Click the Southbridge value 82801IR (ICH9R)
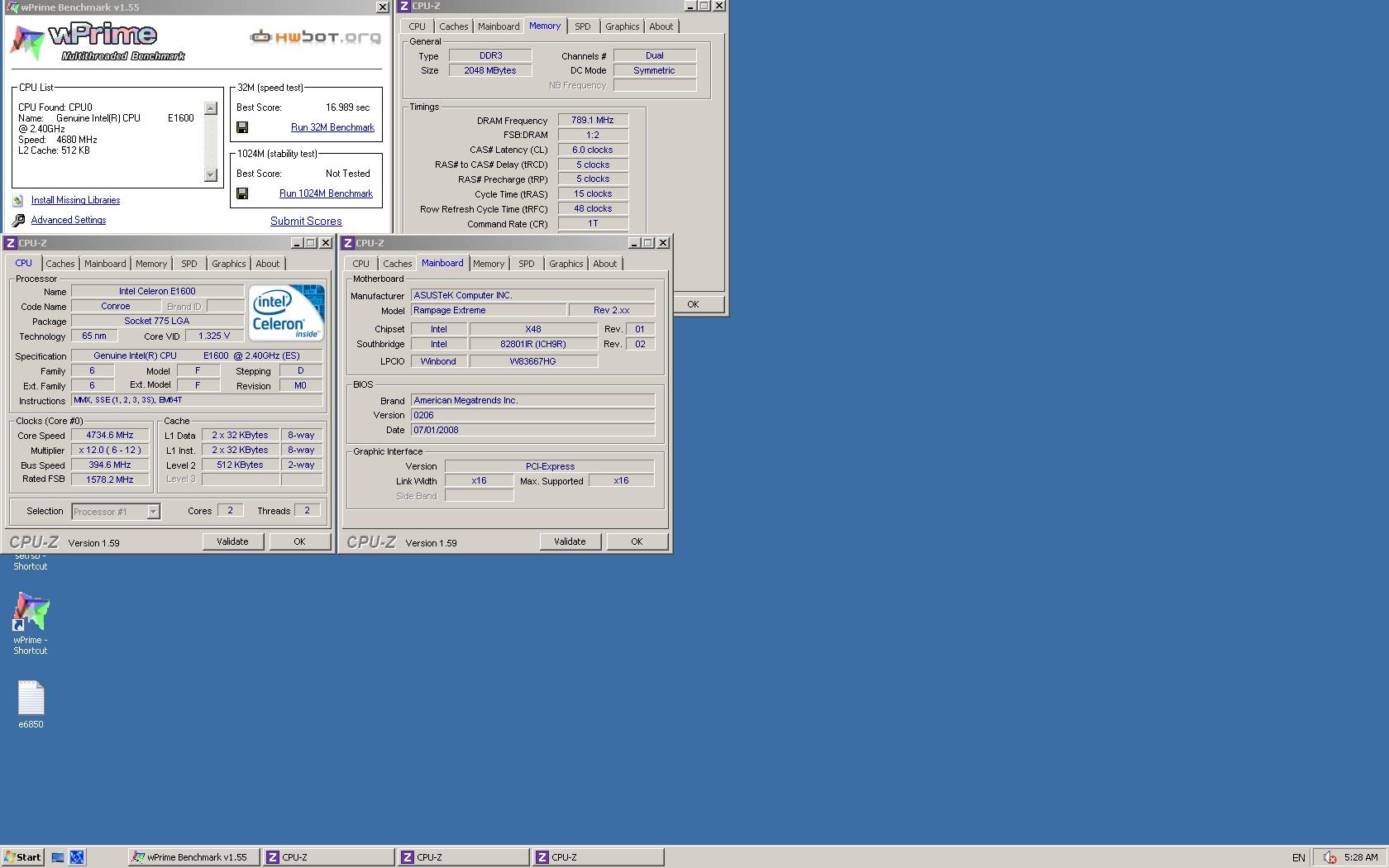The height and width of the screenshot is (868, 1389). point(533,344)
